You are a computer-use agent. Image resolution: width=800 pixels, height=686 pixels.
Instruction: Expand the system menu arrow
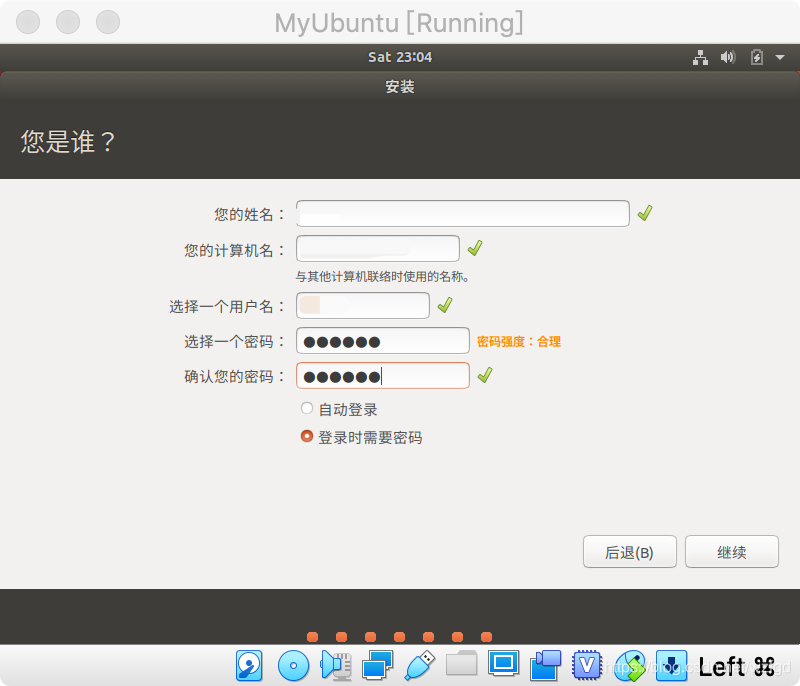point(780,57)
